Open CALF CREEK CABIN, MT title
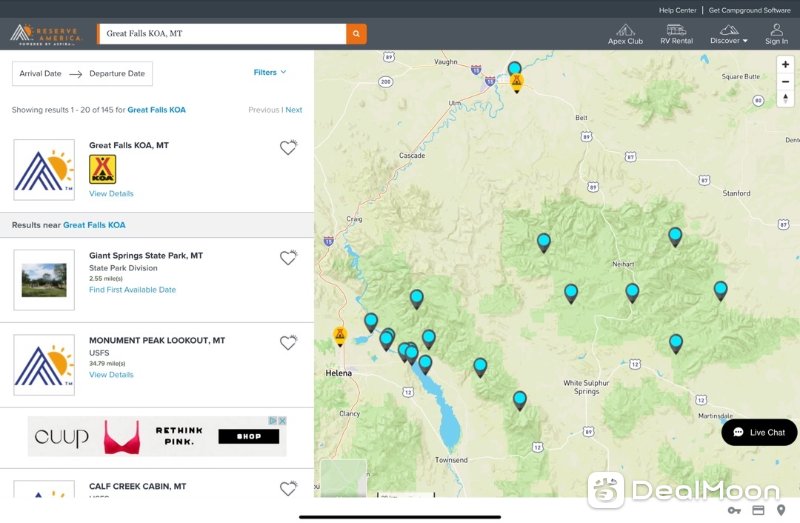The image size is (800, 523). point(138,486)
